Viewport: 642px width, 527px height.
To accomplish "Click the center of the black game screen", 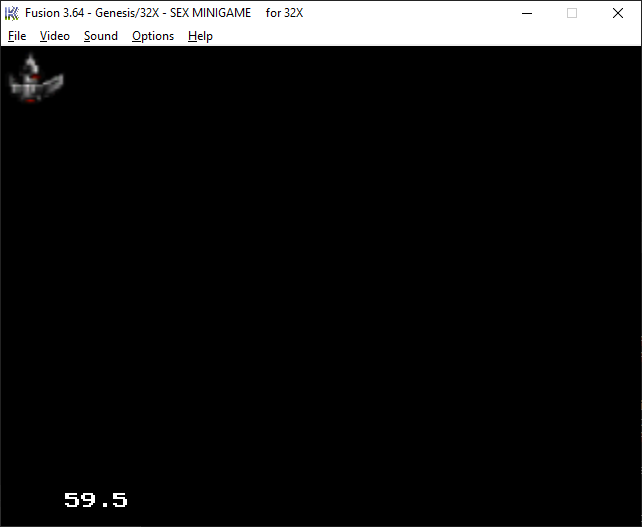I will (321, 285).
